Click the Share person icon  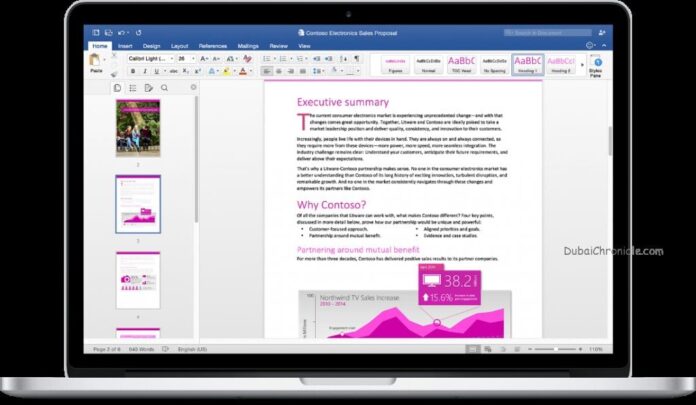point(602,33)
